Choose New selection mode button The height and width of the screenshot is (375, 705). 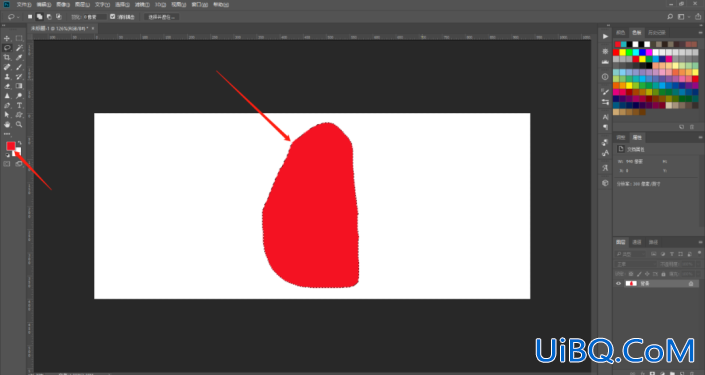point(30,17)
